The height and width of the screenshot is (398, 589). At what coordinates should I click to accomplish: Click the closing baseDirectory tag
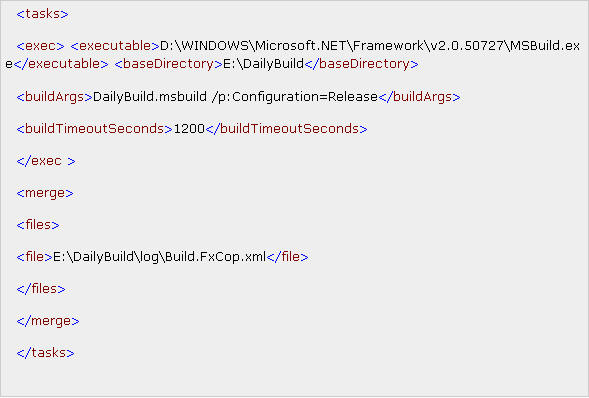361,64
